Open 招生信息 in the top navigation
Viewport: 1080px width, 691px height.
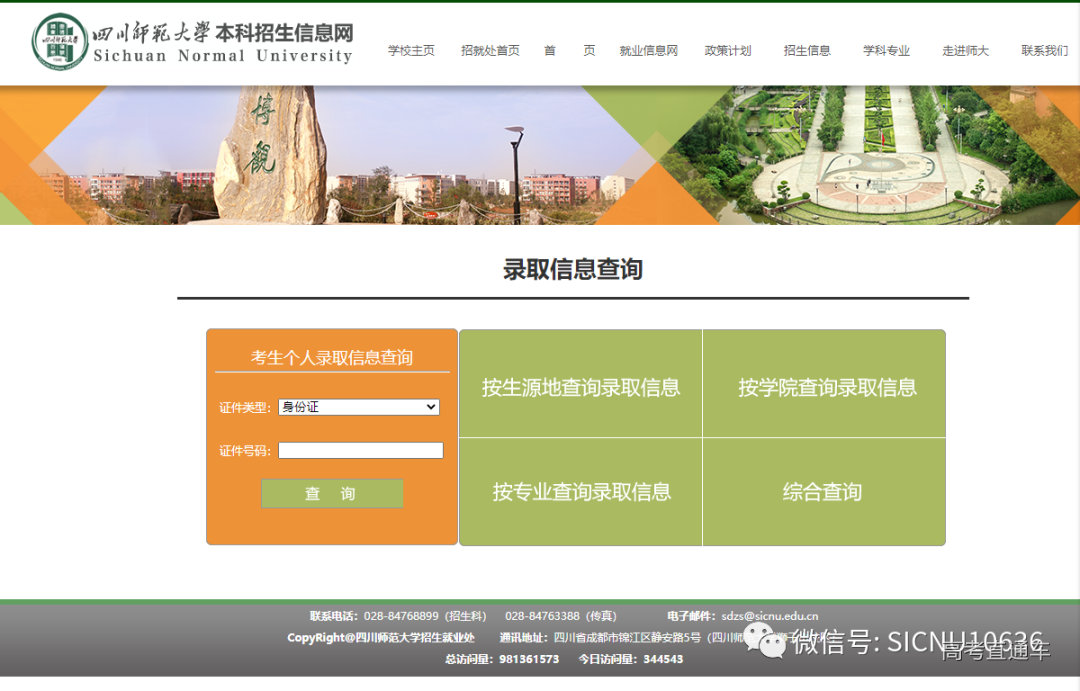pos(806,50)
